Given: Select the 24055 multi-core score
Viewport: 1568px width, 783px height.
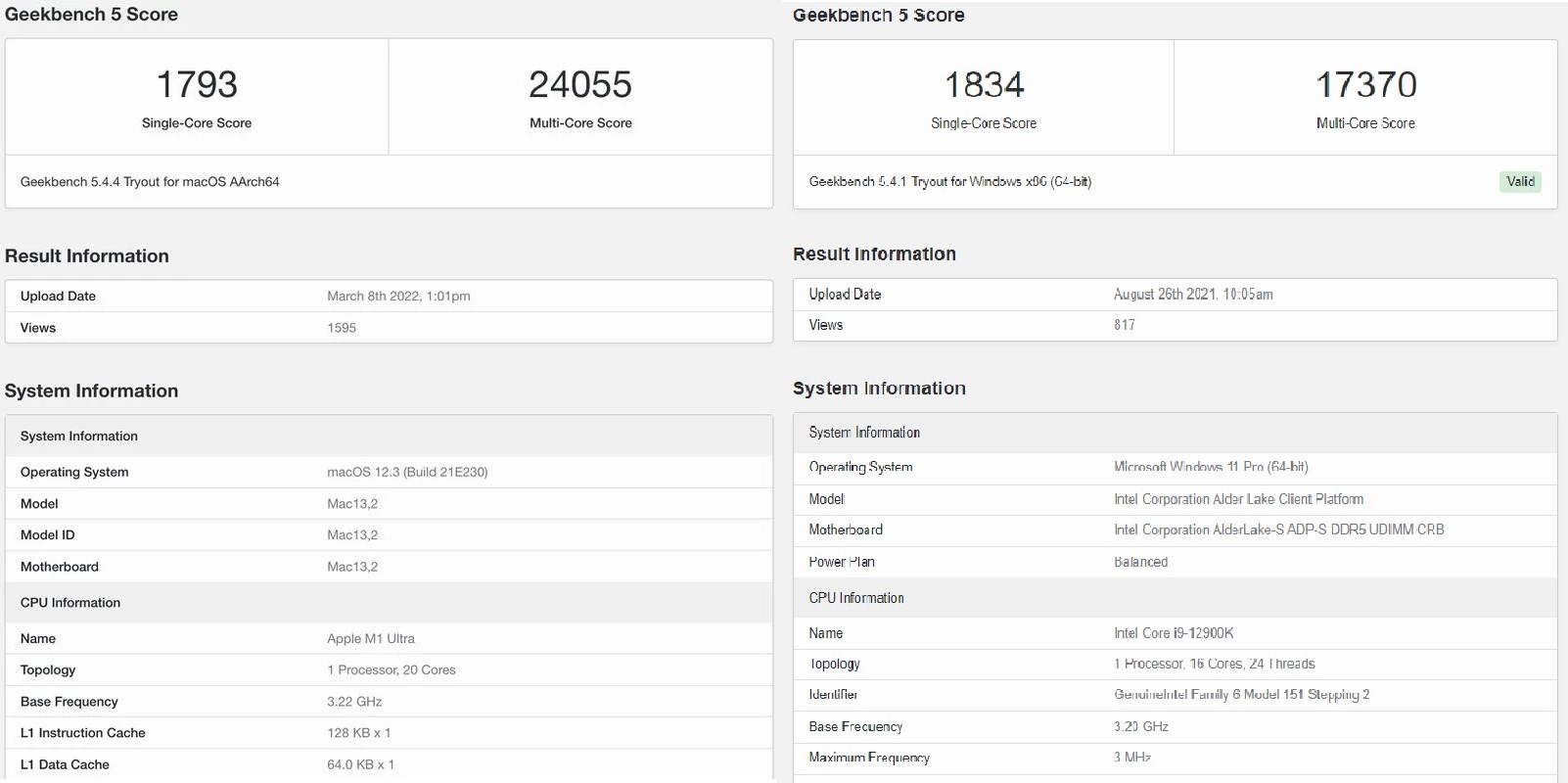Looking at the screenshot, I should click(580, 84).
